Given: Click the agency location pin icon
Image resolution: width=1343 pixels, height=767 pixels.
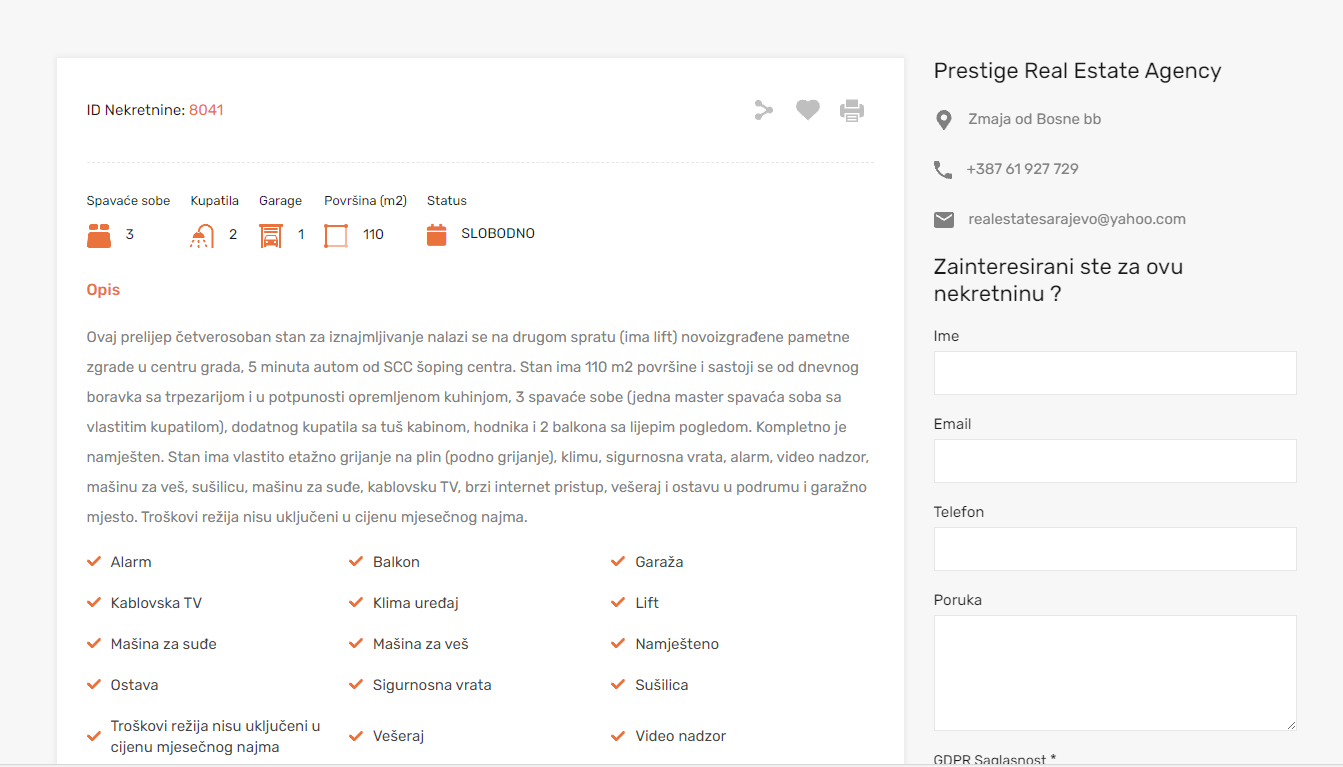Looking at the screenshot, I should (943, 120).
